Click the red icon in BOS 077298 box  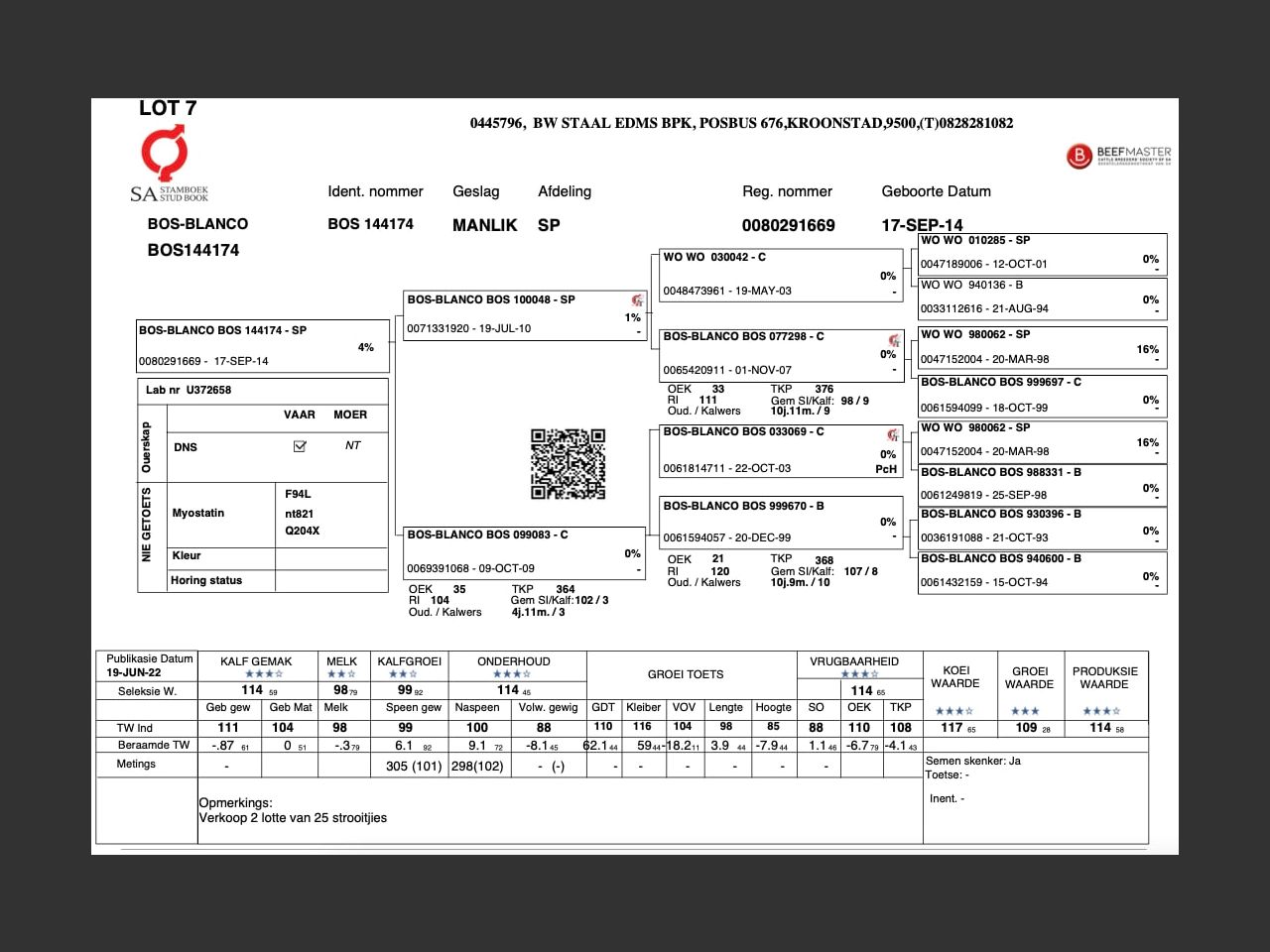click(x=894, y=340)
